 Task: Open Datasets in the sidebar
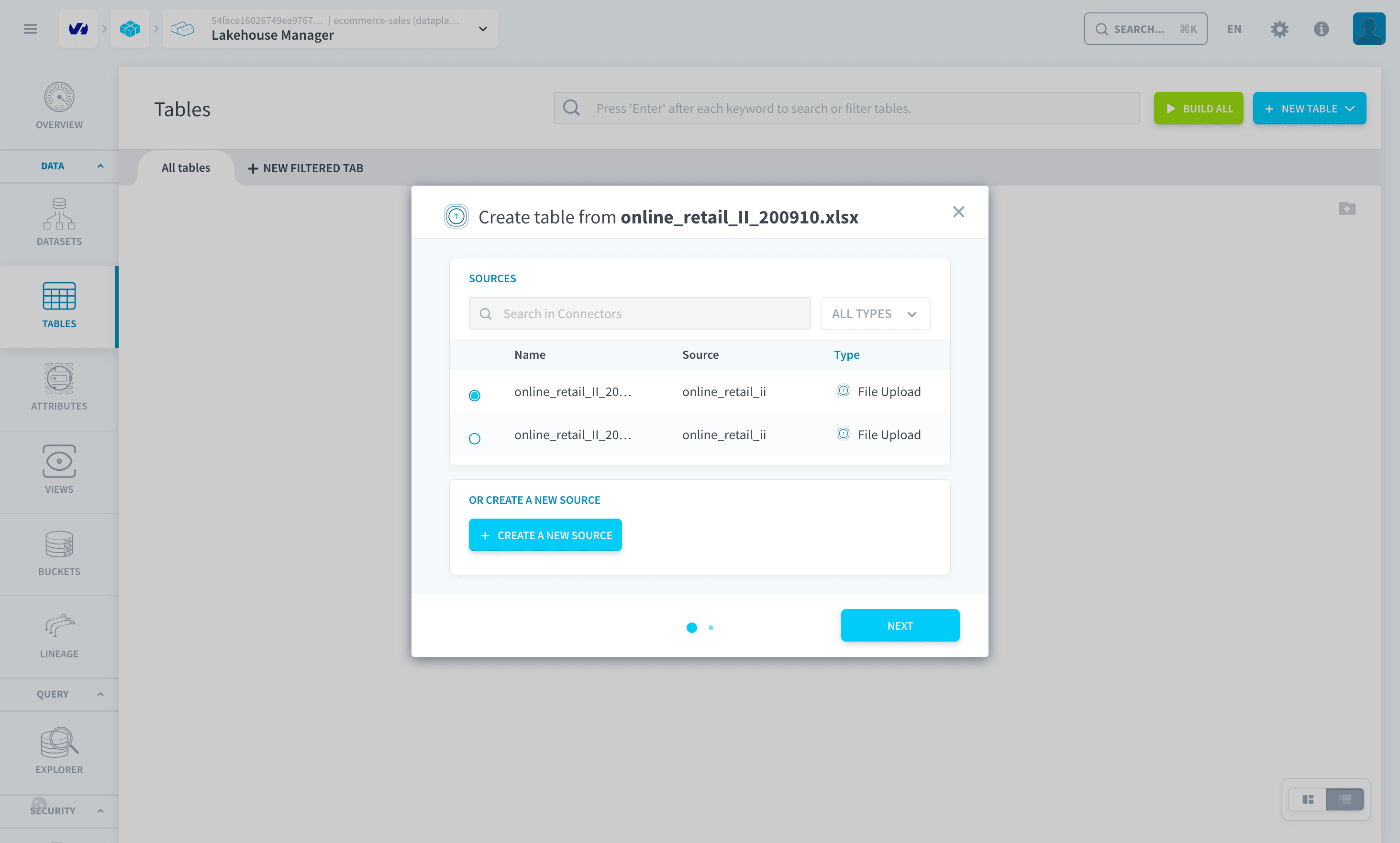(x=59, y=222)
